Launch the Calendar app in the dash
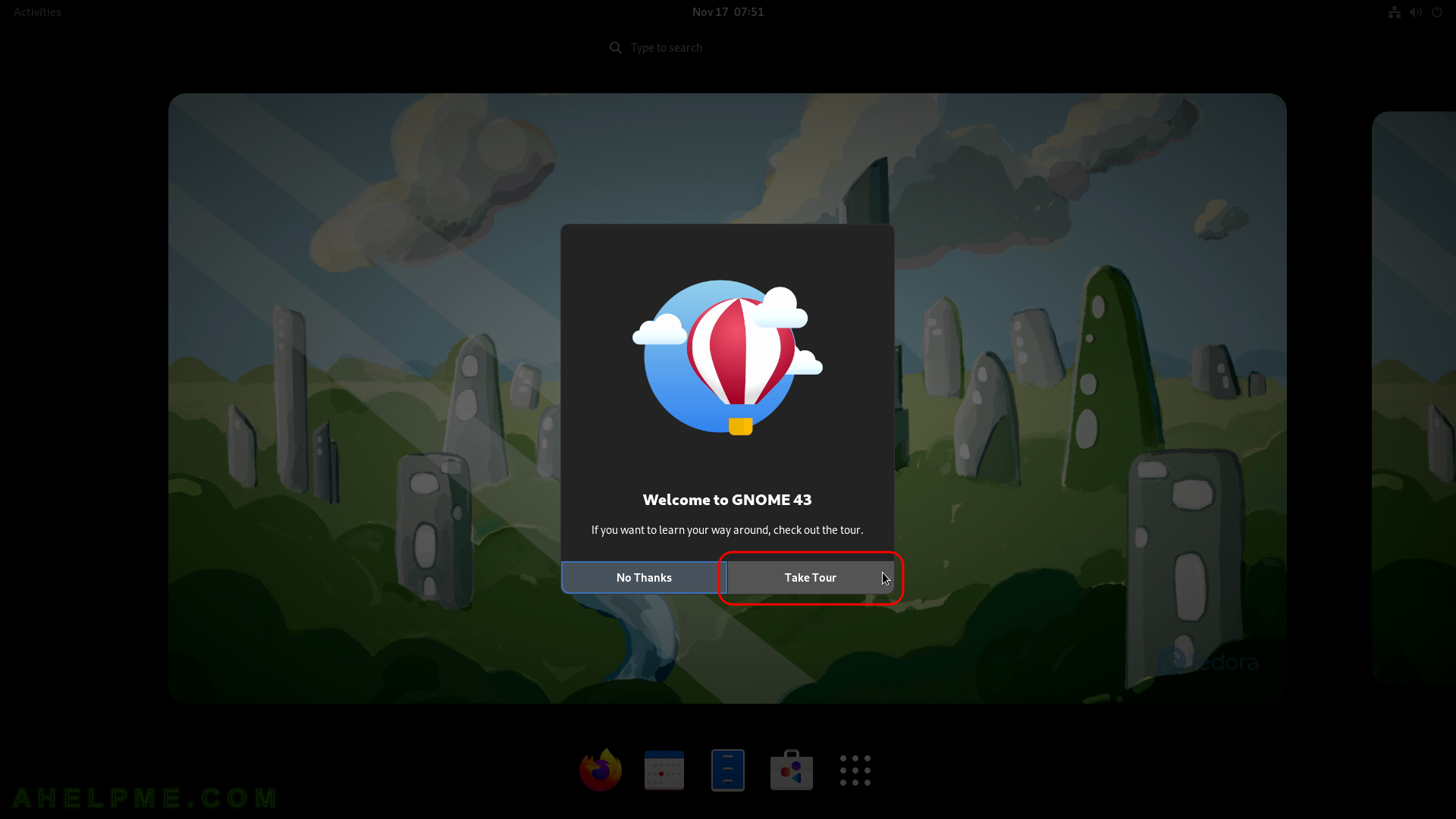Image resolution: width=1456 pixels, height=819 pixels. (664, 770)
